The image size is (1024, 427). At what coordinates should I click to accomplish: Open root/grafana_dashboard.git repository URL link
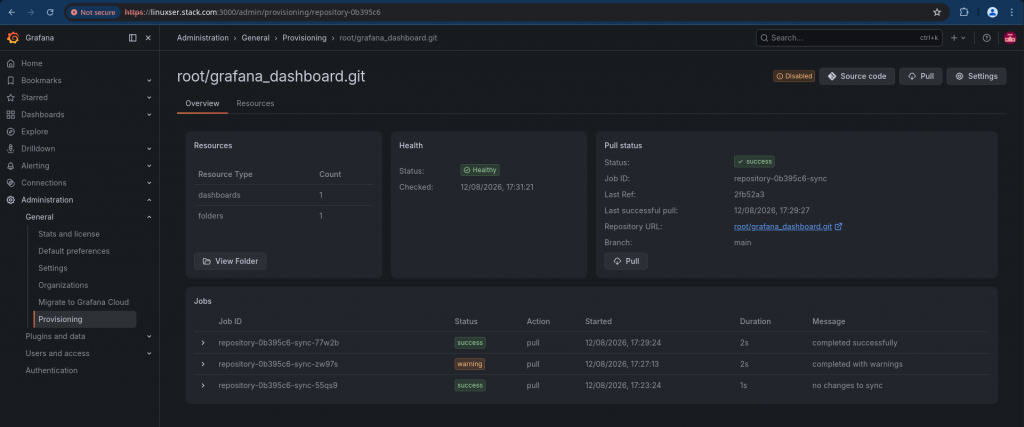(x=788, y=227)
